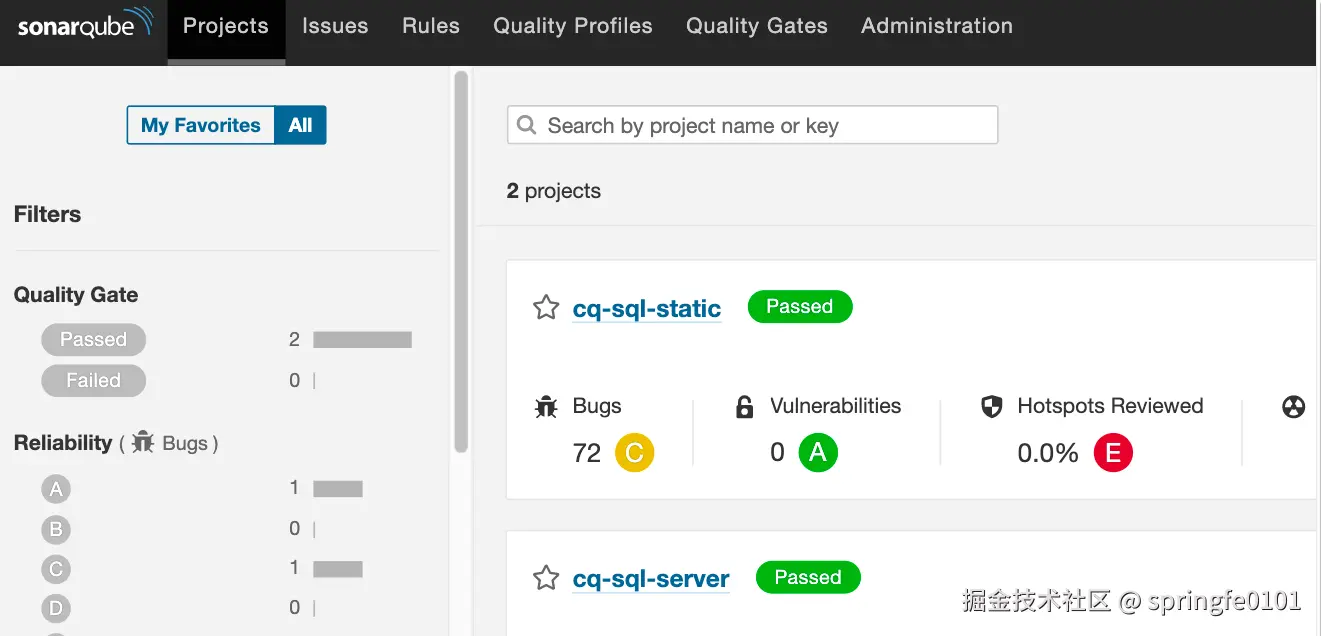Filter by Failed quality gate

(93, 381)
